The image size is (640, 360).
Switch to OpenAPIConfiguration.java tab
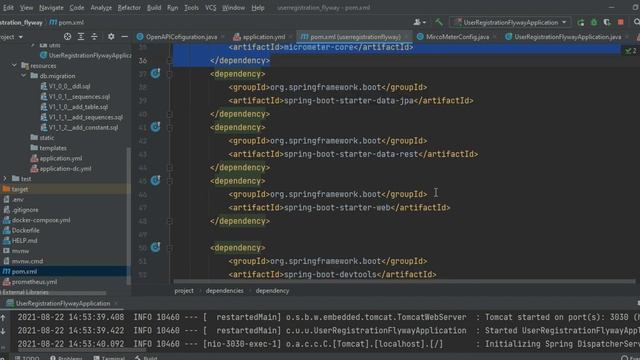(181, 37)
